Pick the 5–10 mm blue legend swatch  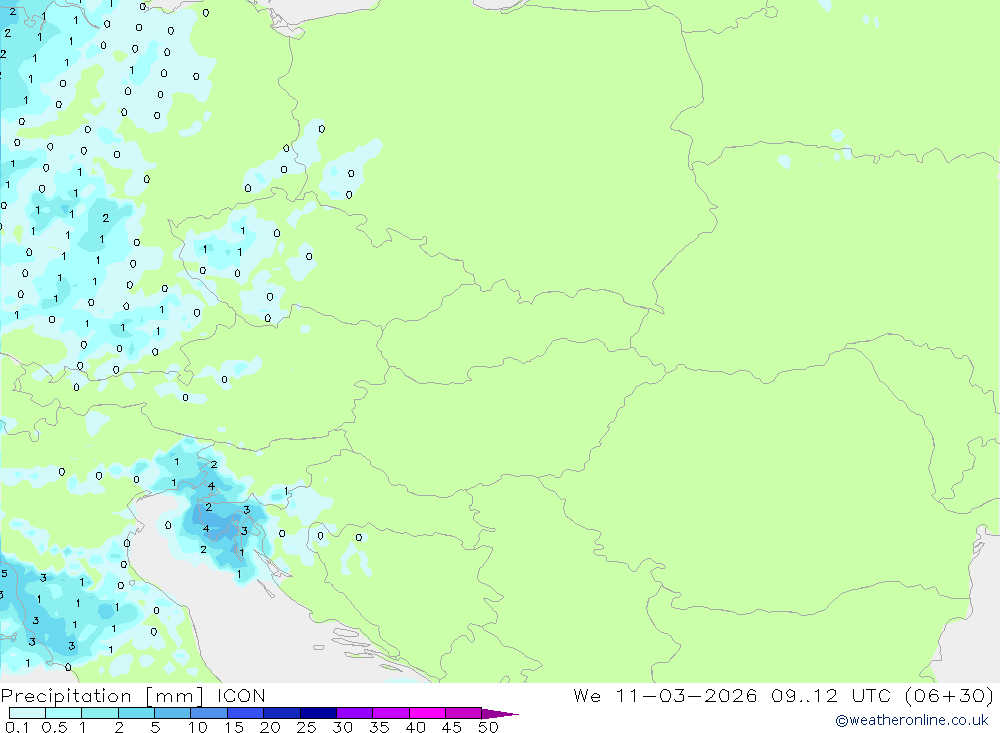pos(173,713)
